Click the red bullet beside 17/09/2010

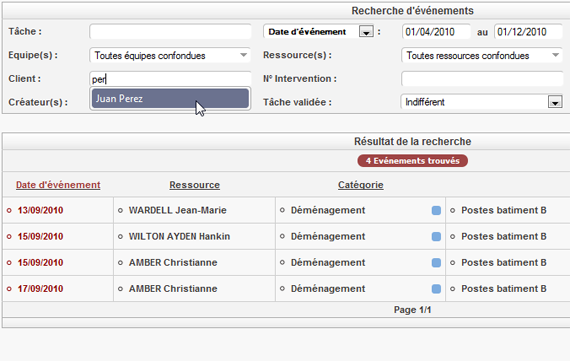[x=9, y=289]
